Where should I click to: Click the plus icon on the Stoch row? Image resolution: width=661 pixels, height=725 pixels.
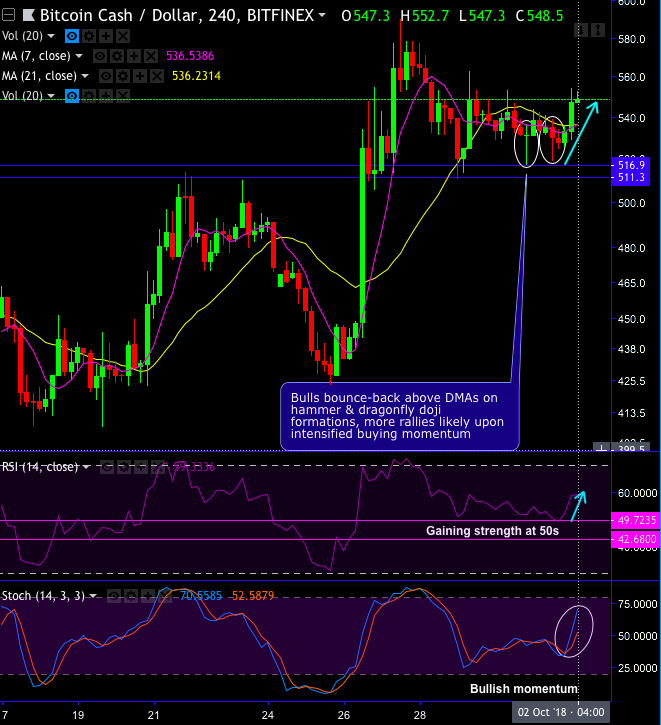[148, 596]
